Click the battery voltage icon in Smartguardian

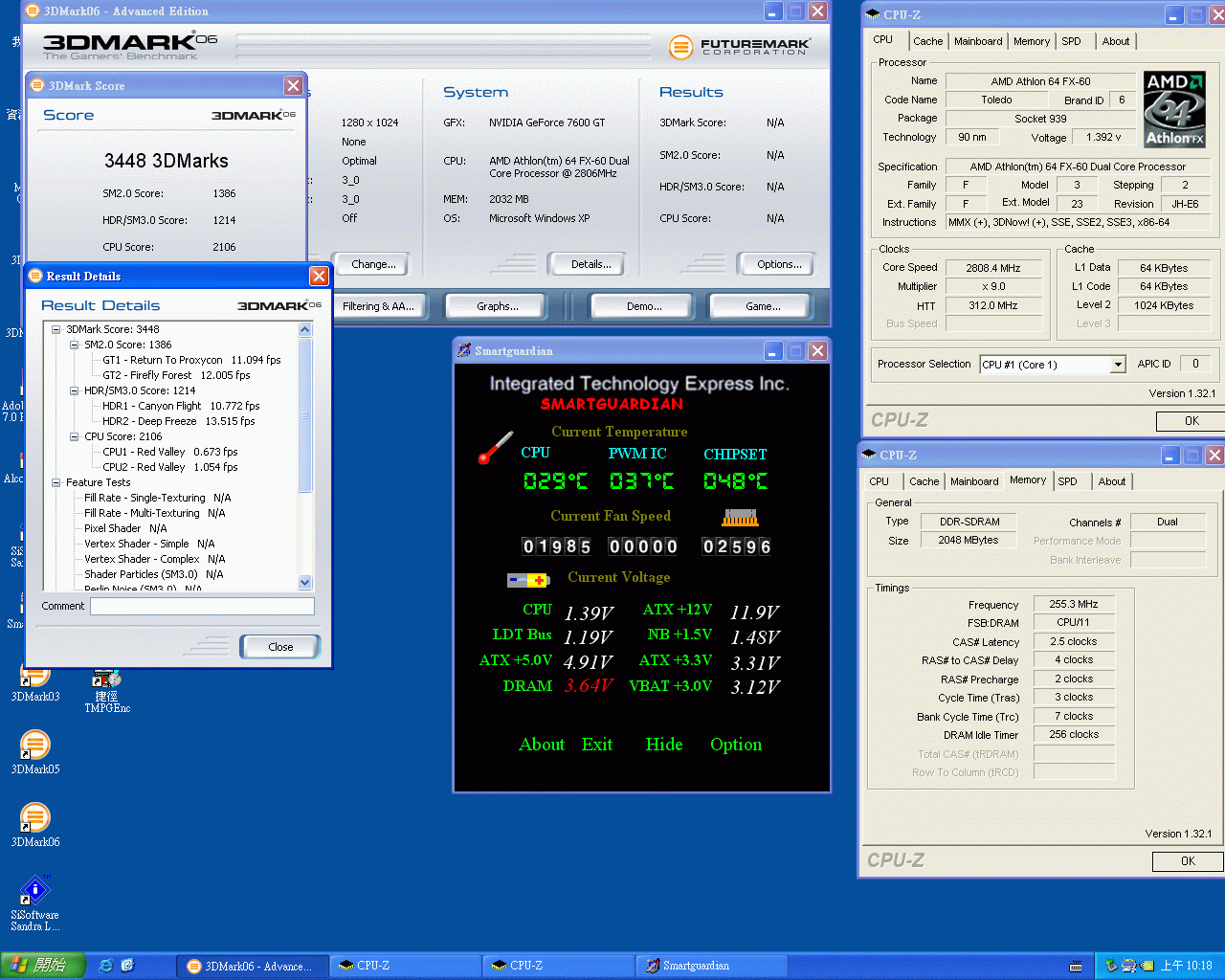527,580
